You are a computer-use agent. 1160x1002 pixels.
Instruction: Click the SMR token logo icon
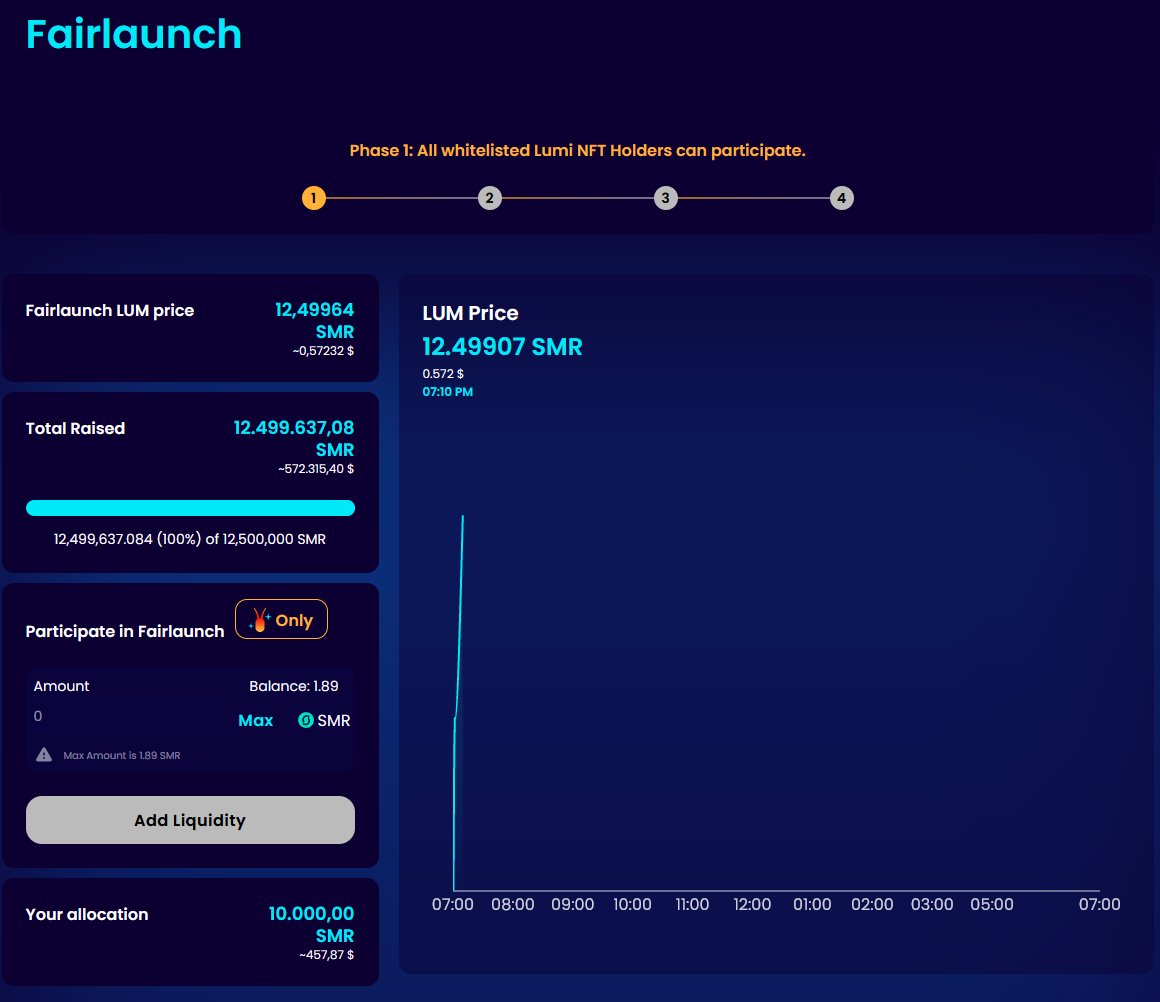coord(306,719)
